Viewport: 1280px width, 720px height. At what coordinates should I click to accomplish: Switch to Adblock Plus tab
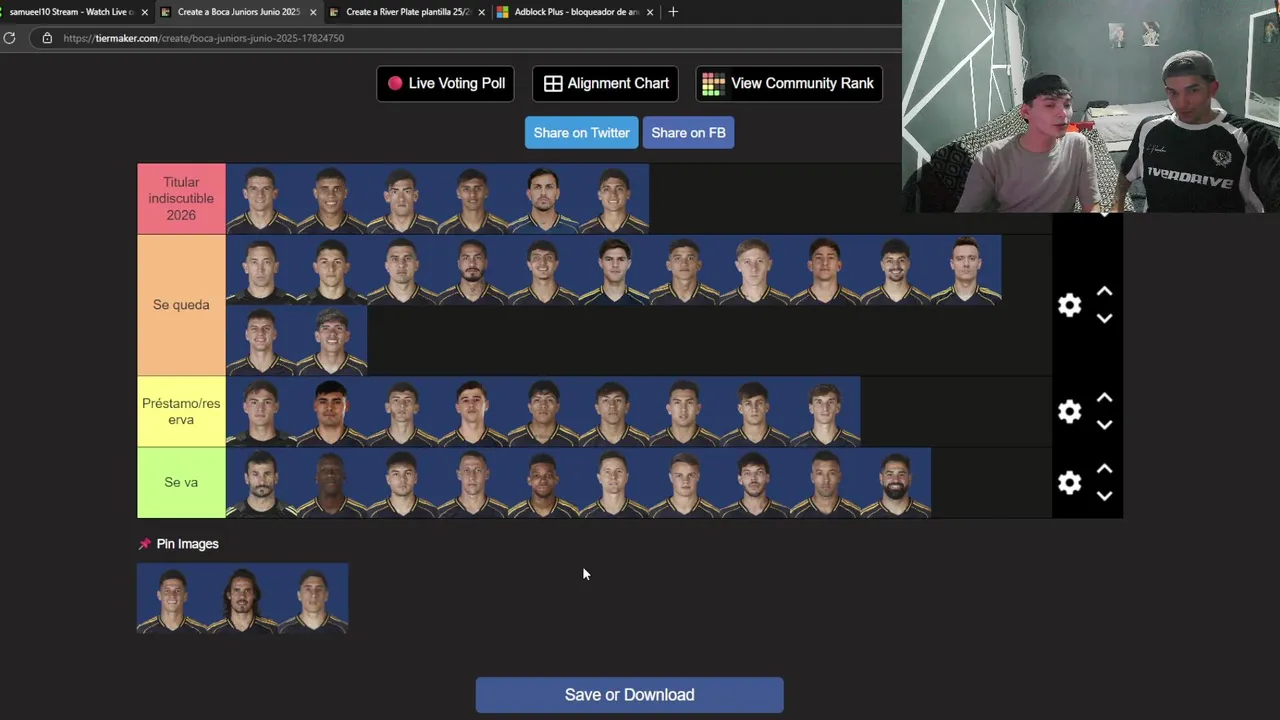pos(575,12)
